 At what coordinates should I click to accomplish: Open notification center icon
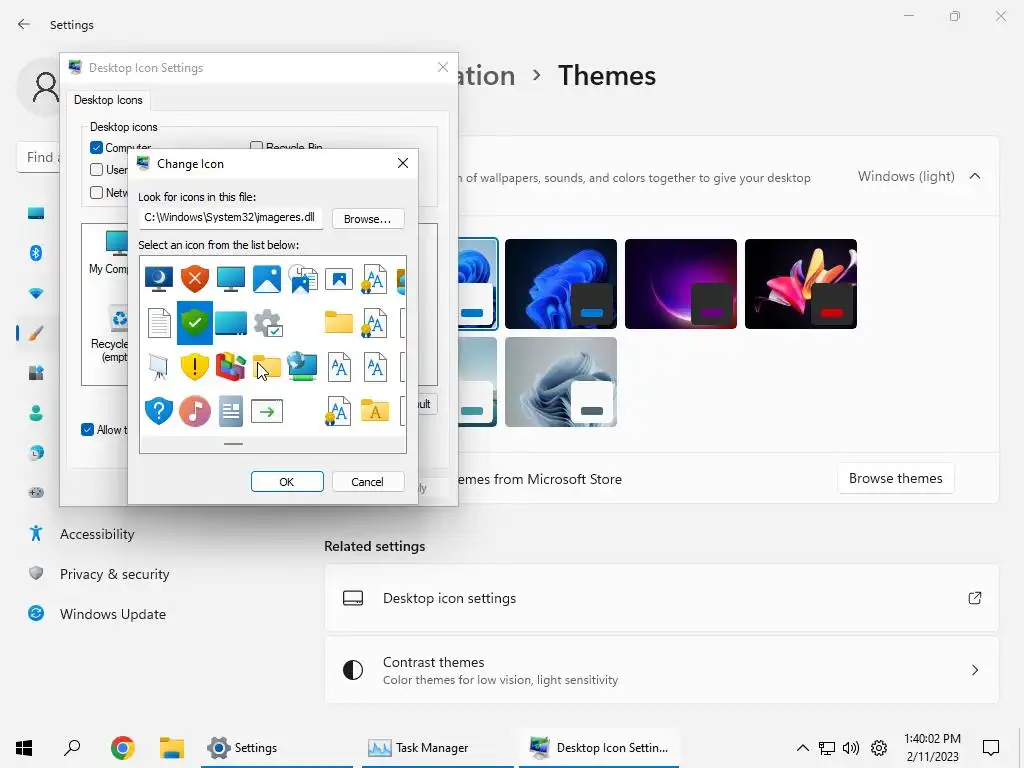click(x=991, y=748)
